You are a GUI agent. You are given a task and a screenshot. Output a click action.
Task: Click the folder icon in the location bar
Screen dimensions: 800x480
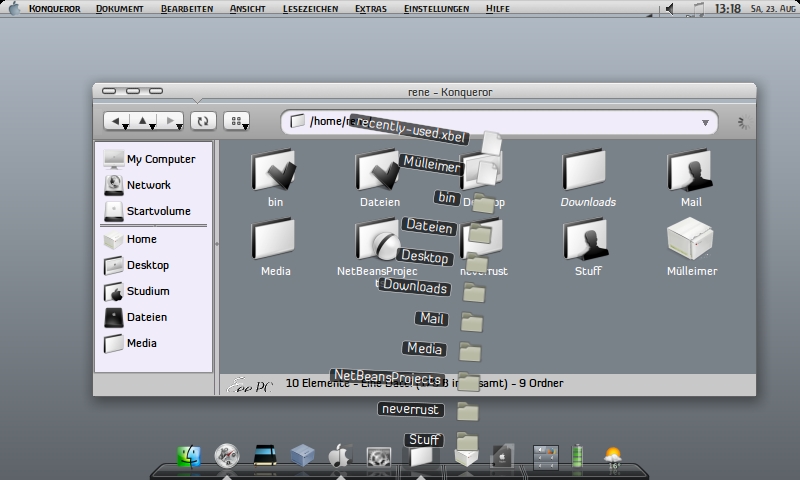coord(297,121)
